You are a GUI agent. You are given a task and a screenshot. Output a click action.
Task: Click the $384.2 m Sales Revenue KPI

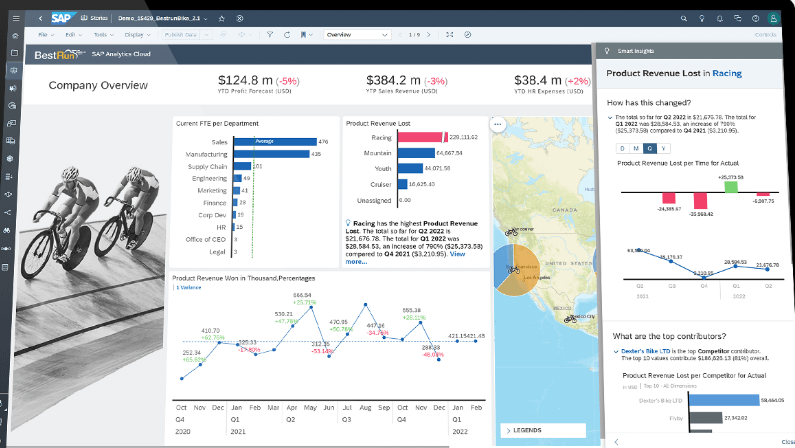pos(407,84)
